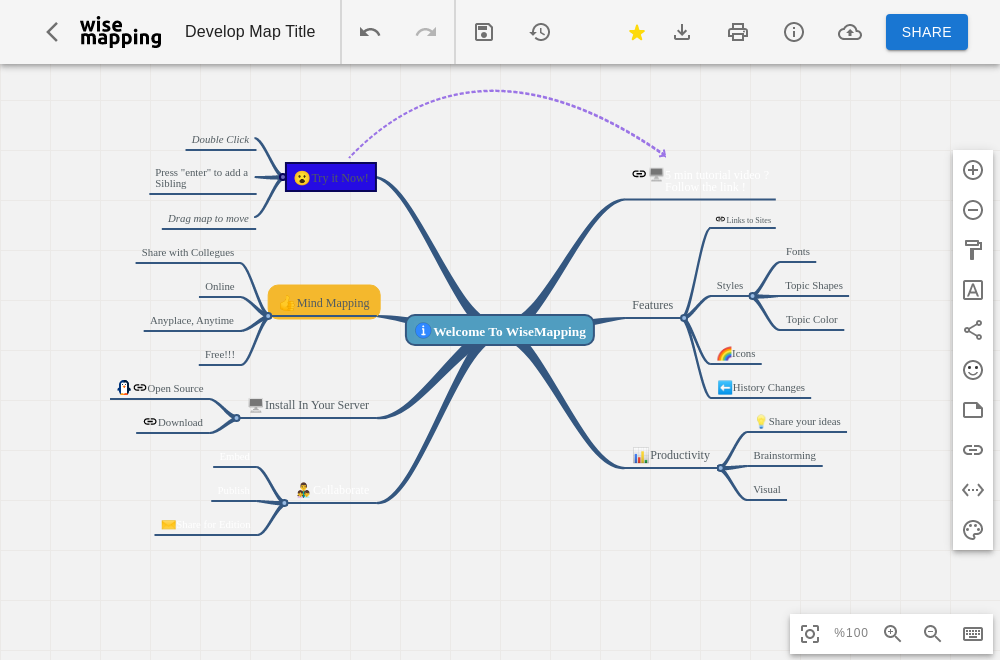The image size is (1000, 660).
Task: Print the mind map
Action: tap(738, 32)
